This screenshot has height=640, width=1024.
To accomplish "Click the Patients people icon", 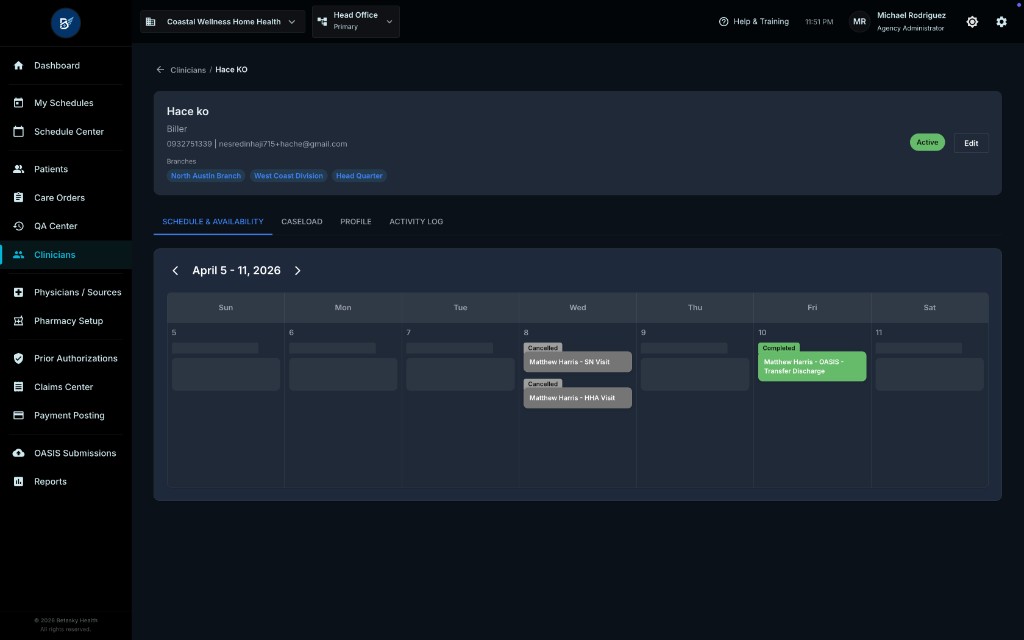I will pos(18,168).
